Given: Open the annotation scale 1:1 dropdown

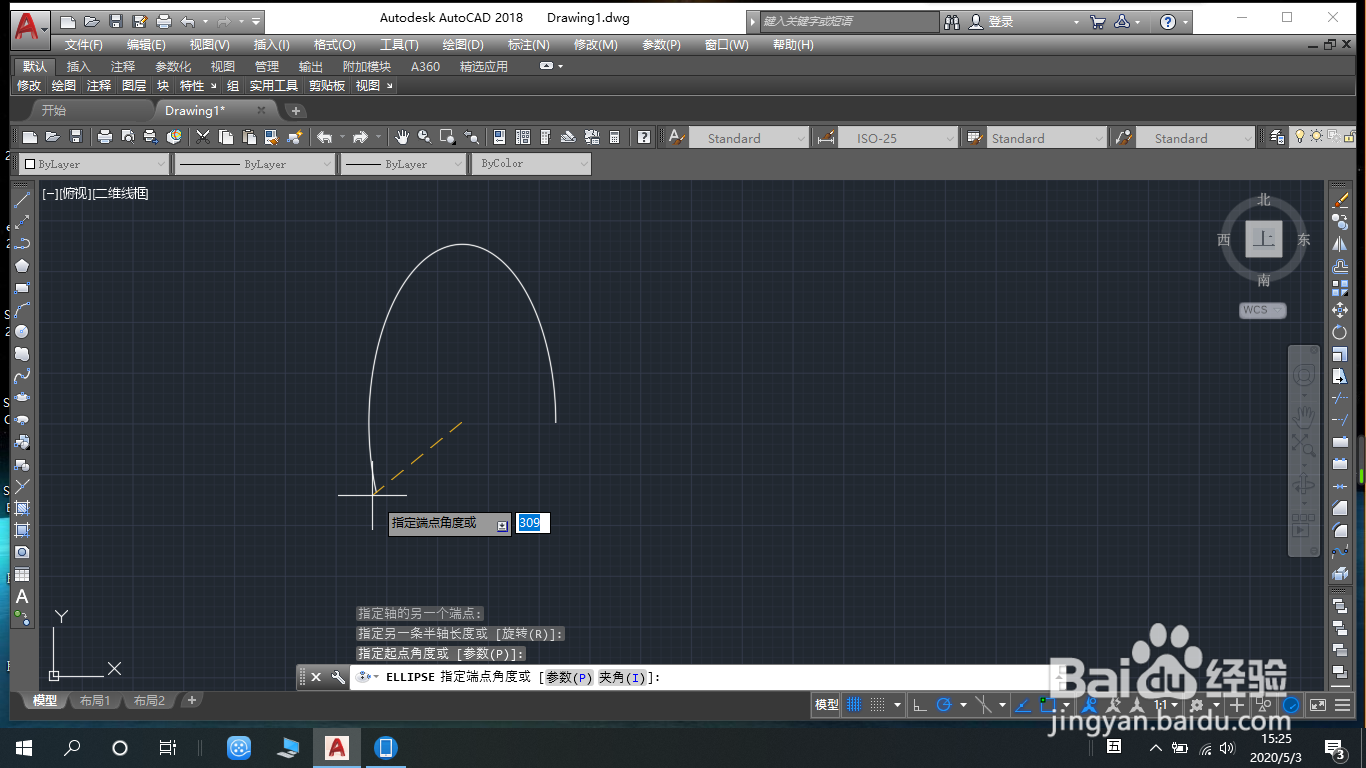Looking at the screenshot, I should point(1167,705).
